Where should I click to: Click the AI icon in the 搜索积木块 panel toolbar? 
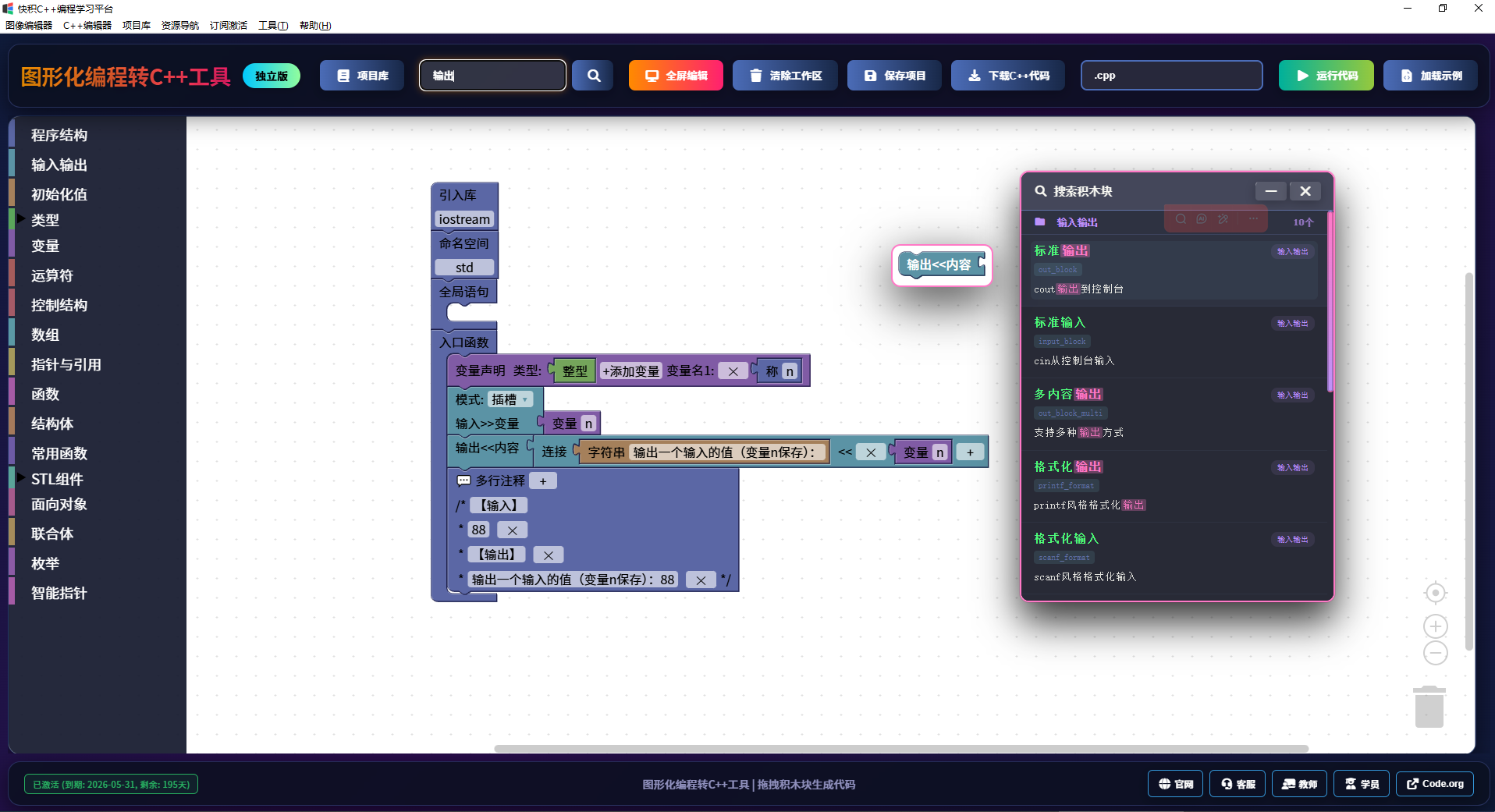click(1201, 219)
